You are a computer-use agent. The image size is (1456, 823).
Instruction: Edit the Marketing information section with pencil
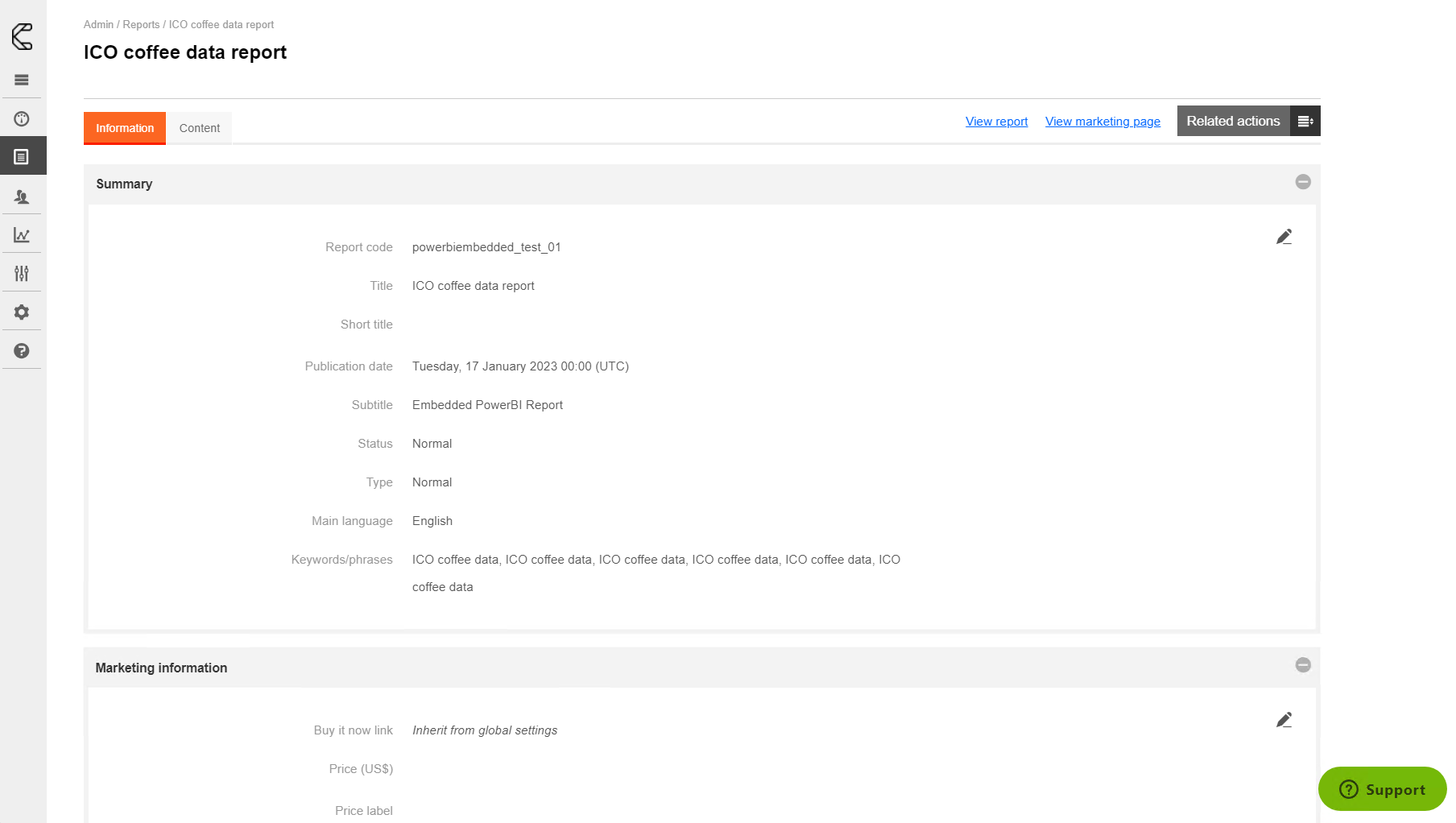pyautogui.click(x=1284, y=720)
